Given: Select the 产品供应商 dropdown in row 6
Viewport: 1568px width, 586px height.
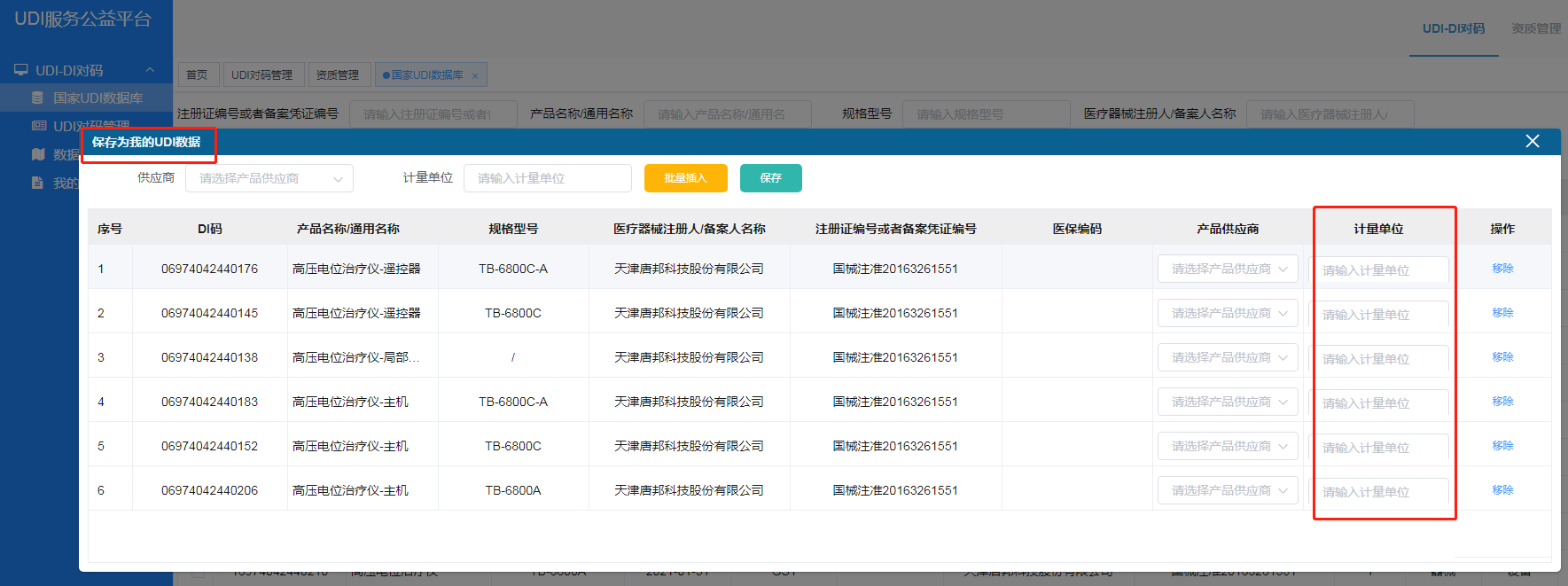Looking at the screenshot, I should click(1227, 490).
